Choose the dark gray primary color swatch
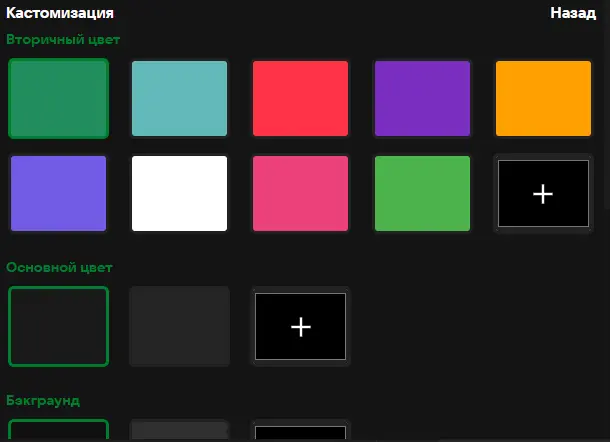The image size is (610, 442). point(180,326)
